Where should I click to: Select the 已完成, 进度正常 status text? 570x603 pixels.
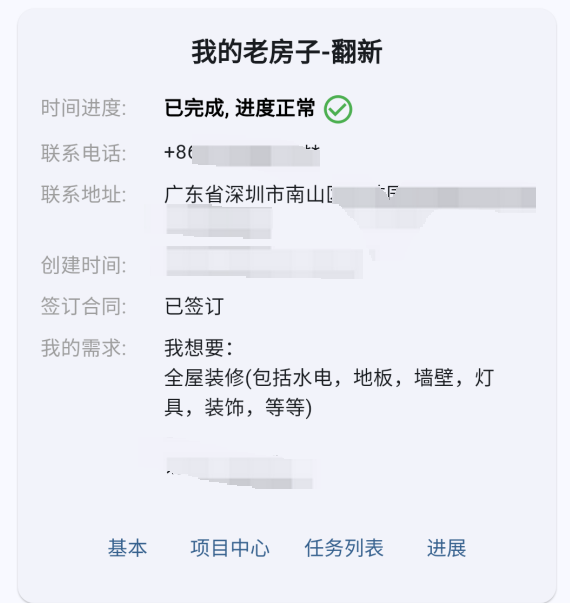(x=240, y=108)
